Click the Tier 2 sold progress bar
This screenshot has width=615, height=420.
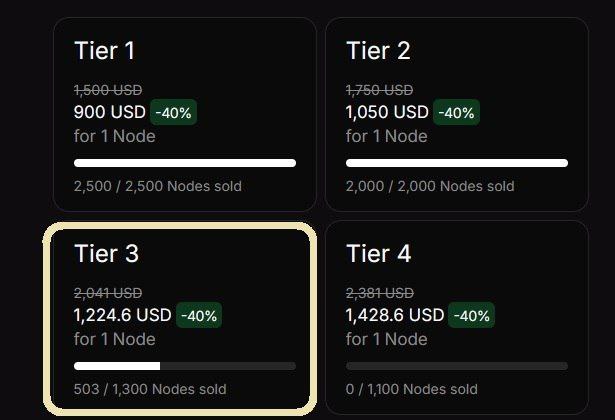(456, 162)
